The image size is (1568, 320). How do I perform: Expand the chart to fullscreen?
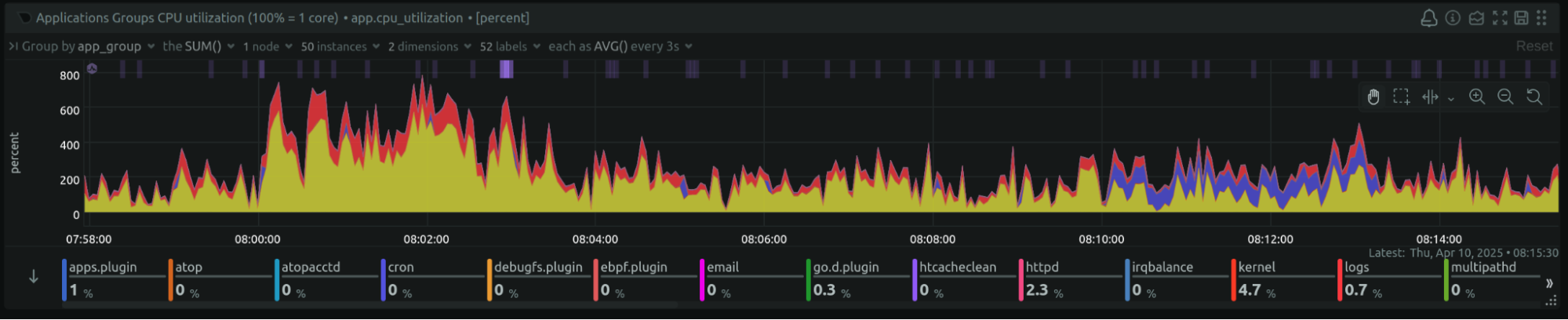[x=1499, y=18]
